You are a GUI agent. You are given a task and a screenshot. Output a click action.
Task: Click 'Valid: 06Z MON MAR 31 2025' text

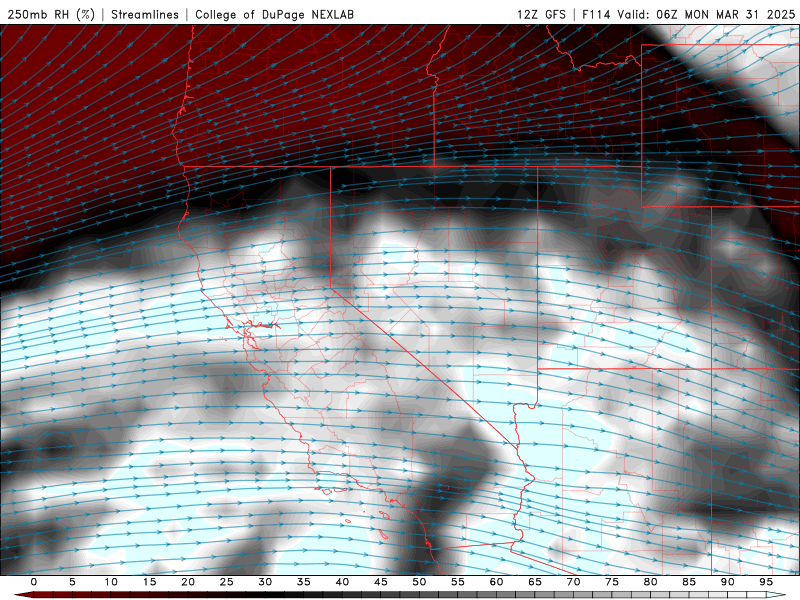706,14
